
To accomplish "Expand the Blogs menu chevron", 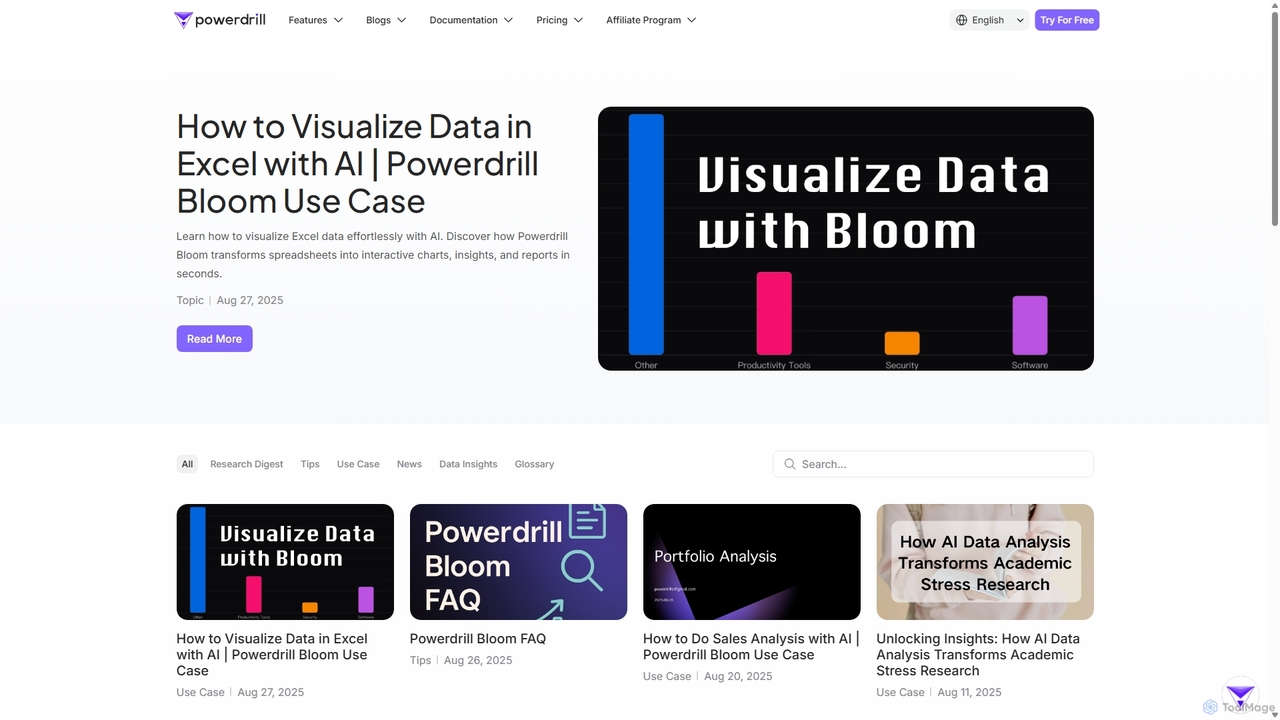I will pos(401,20).
